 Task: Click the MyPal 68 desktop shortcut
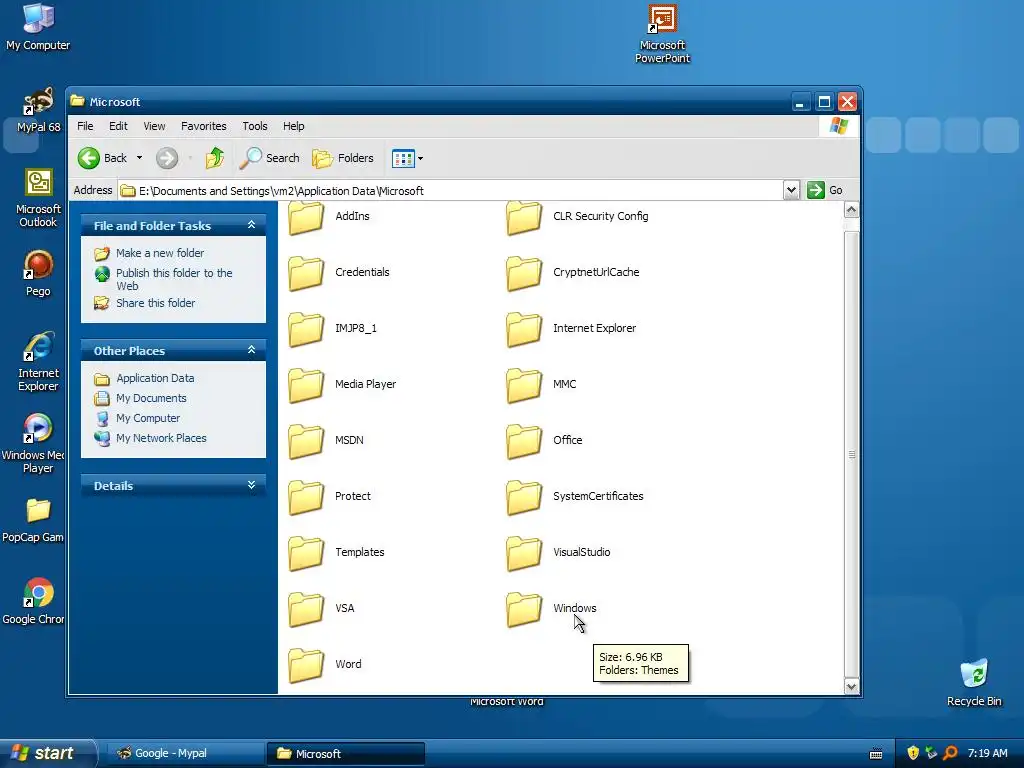click(38, 110)
